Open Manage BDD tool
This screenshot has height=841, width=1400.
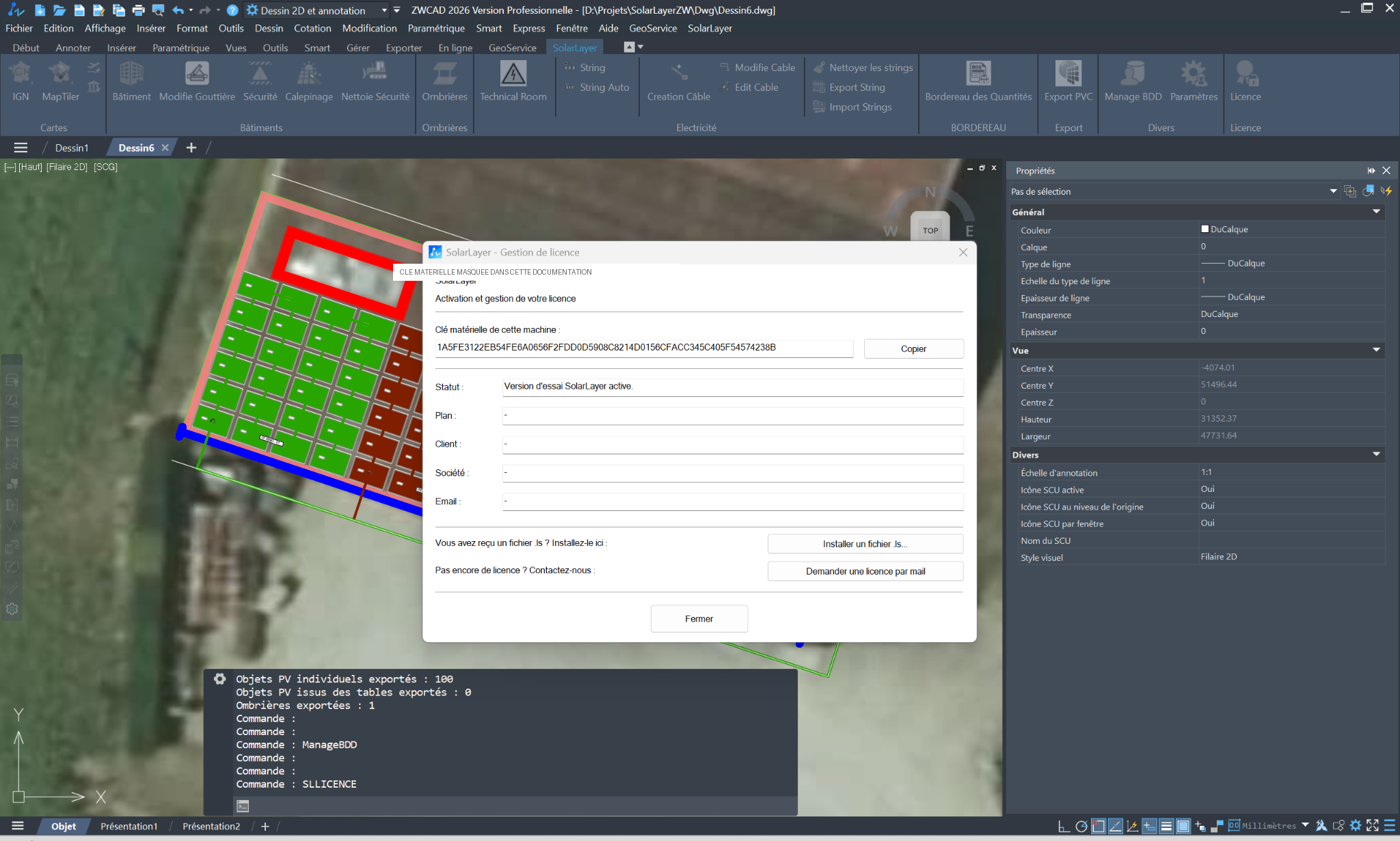coord(1133,81)
